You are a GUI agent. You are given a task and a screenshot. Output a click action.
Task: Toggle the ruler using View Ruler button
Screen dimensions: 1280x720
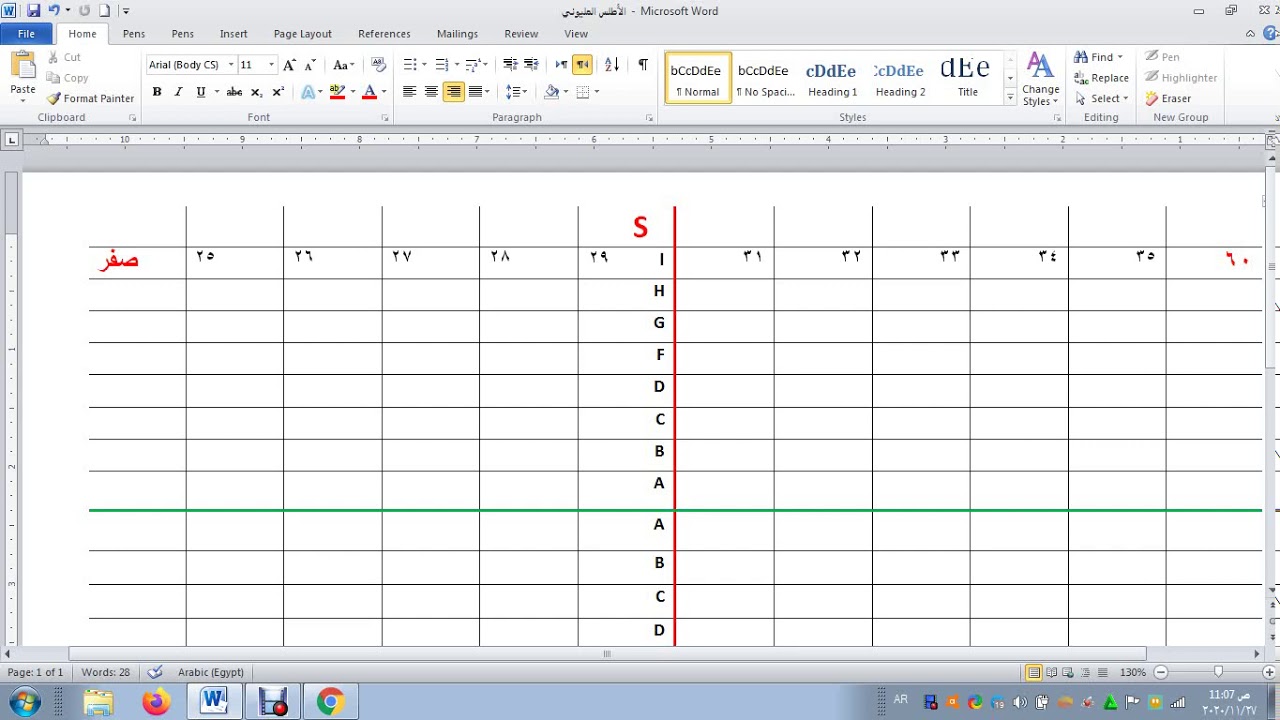point(1272,143)
